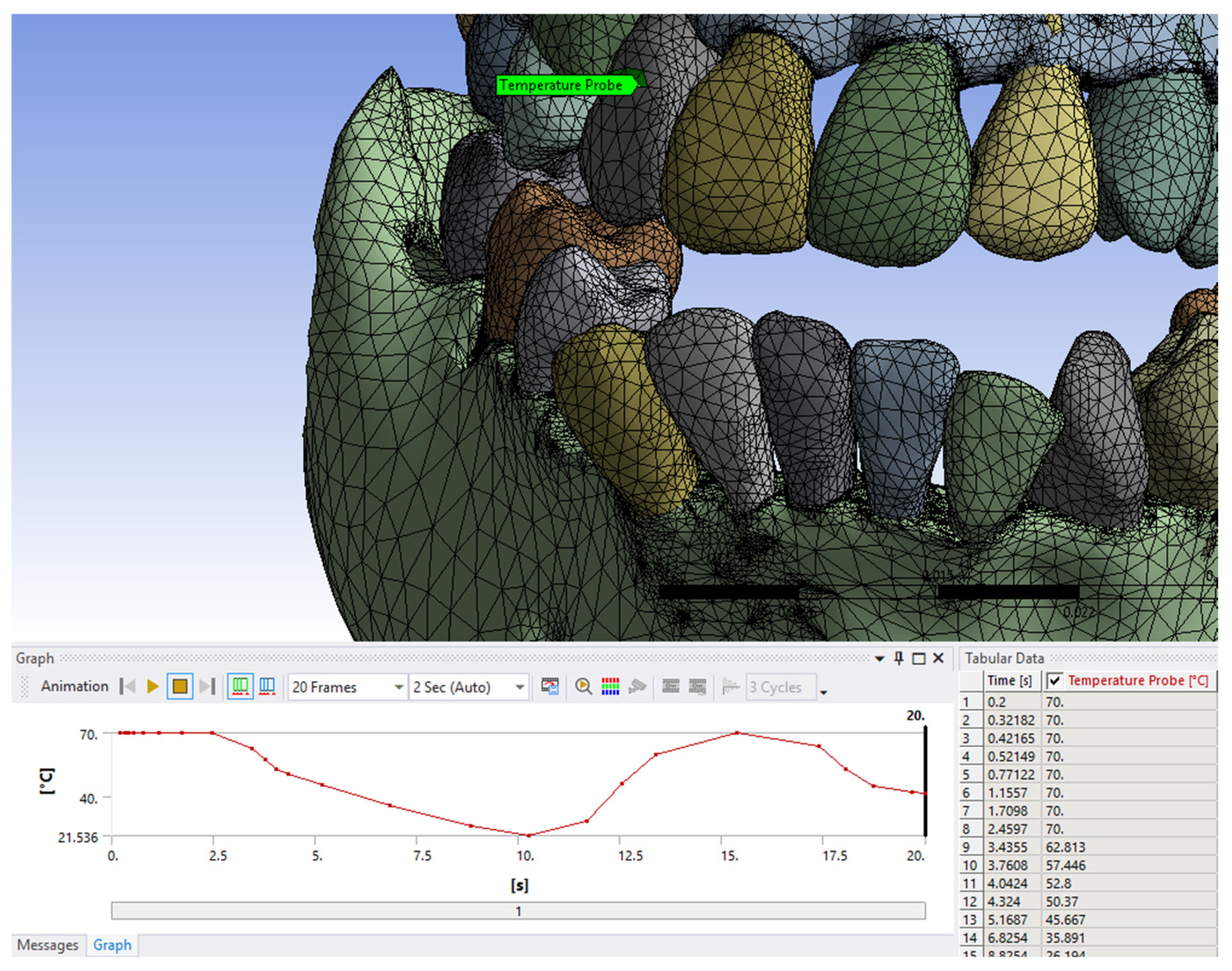1232x971 pixels.
Task: Uncheck Temperature Probe column checkbox
Action: tap(1055, 680)
